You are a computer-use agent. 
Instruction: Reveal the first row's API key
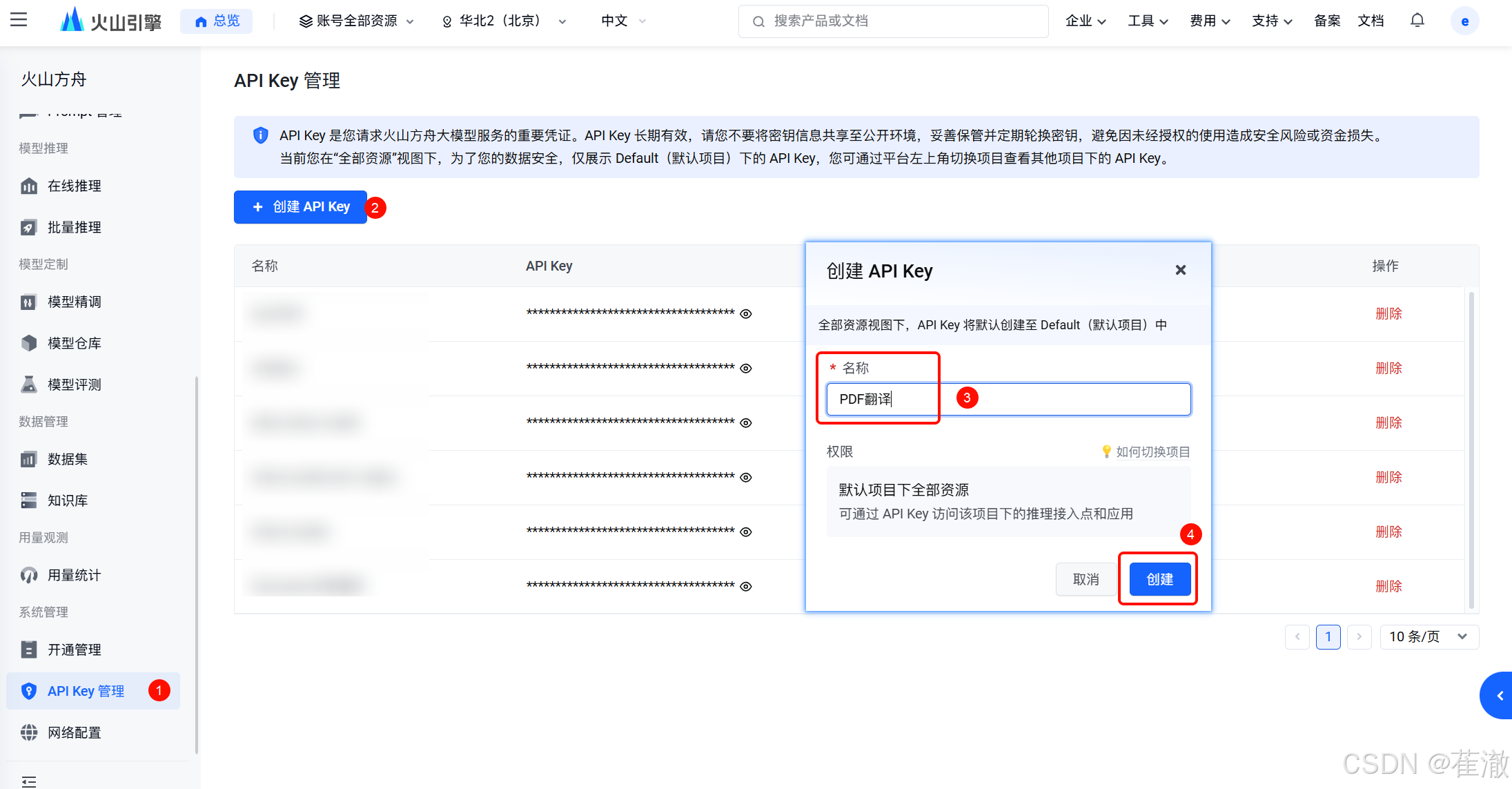pos(746,314)
